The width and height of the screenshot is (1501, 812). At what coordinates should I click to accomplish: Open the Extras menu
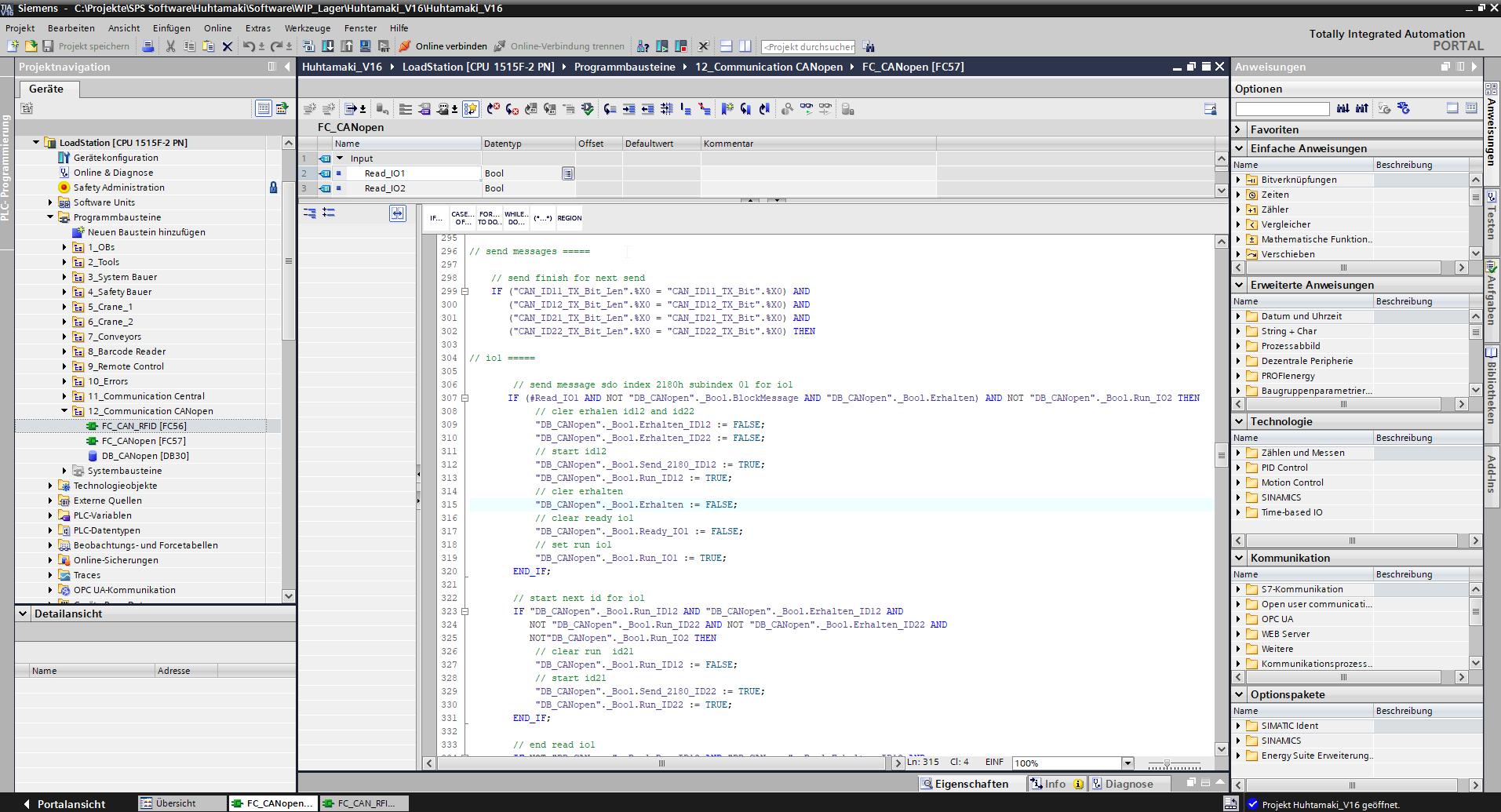tap(258, 27)
